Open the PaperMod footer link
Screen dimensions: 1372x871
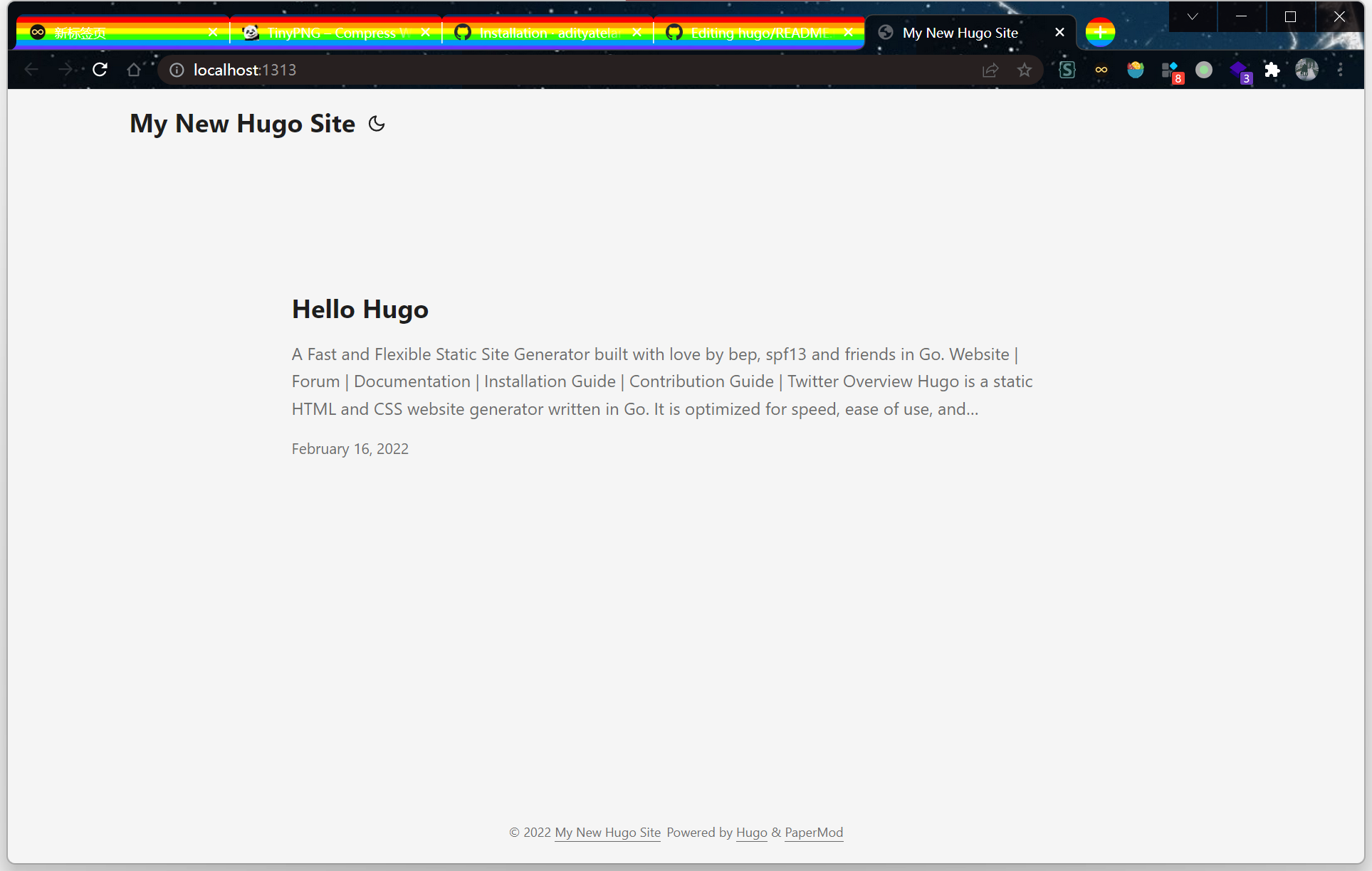pyautogui.click(x=814, y=833)
